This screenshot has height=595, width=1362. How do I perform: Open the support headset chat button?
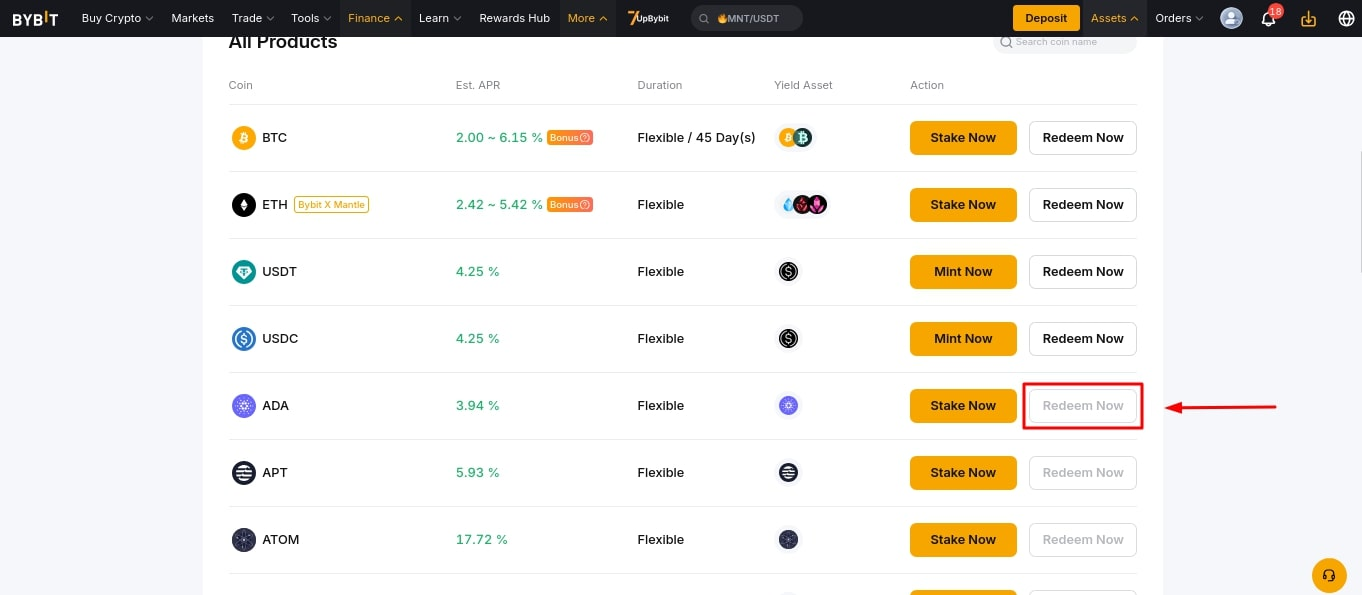pos(1329,575)
